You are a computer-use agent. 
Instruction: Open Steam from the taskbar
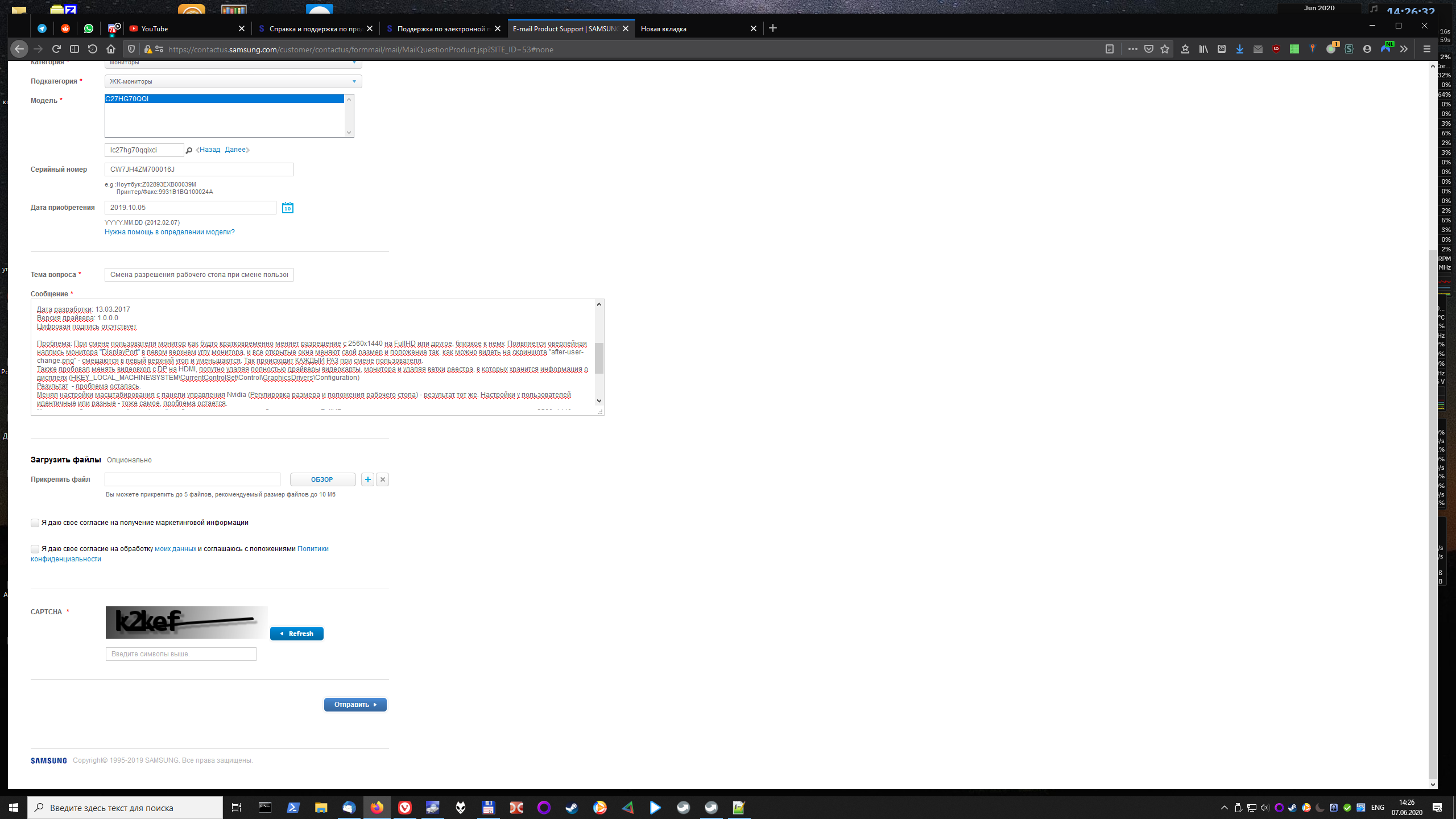pyautogui.click(x=572, y=808)
